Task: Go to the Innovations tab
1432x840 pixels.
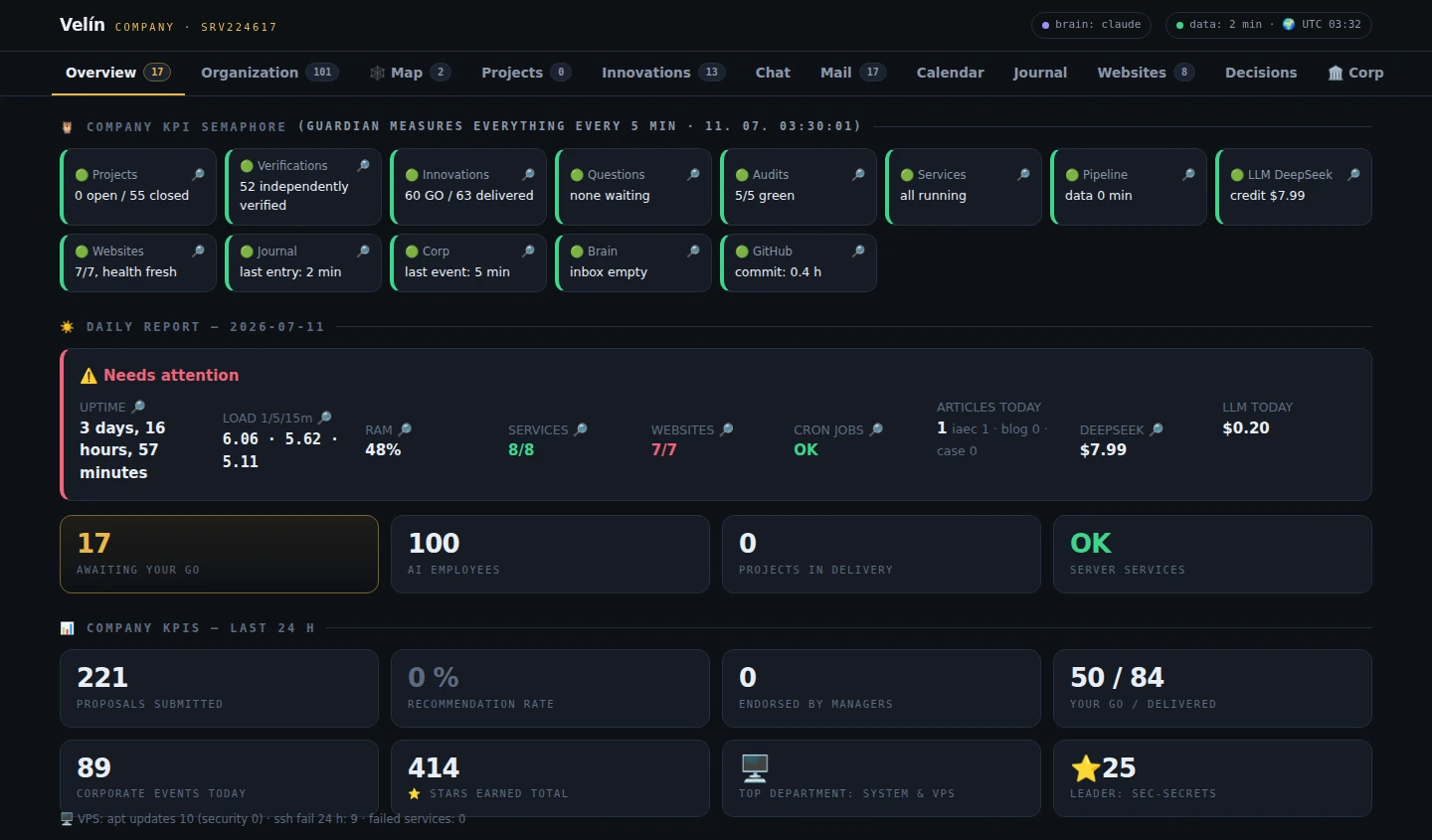Action: (x=663, y=73)
